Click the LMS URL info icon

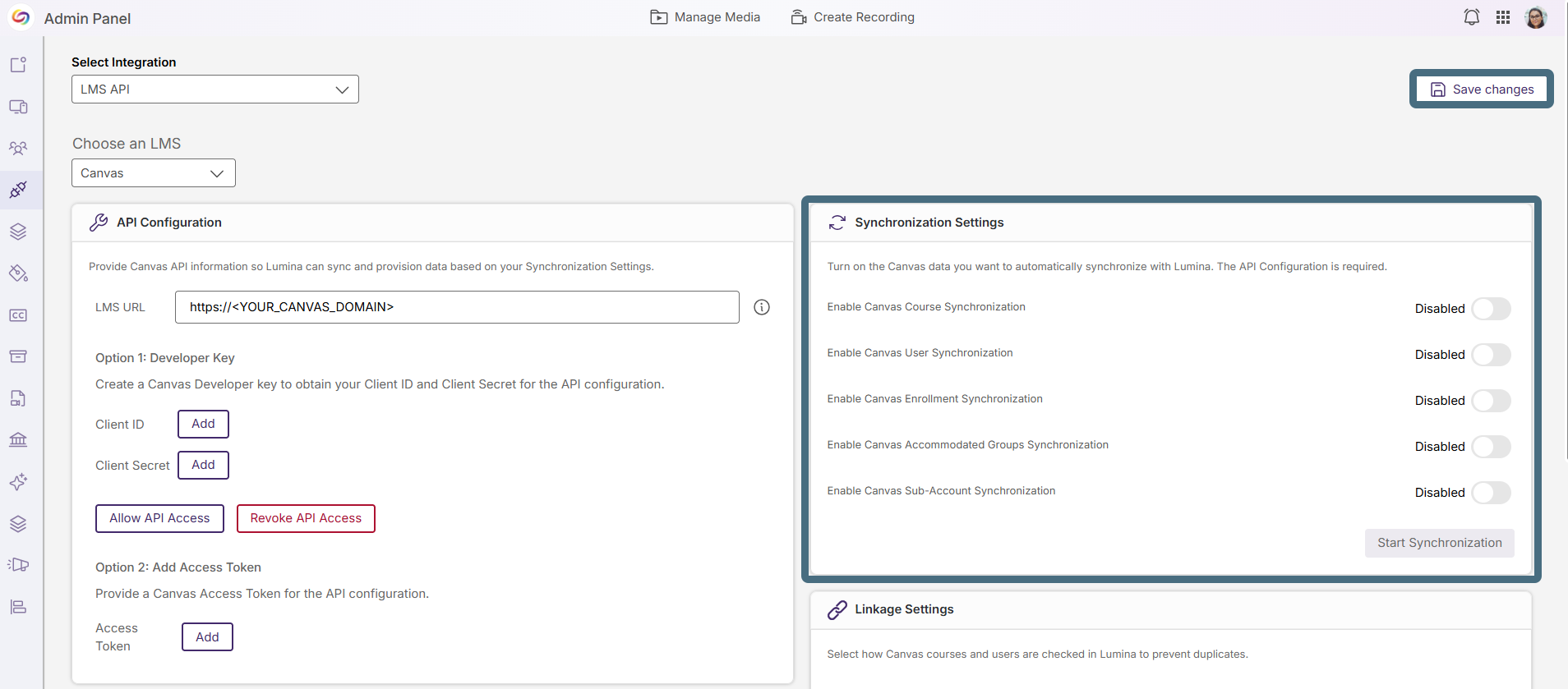coord(762,307)
